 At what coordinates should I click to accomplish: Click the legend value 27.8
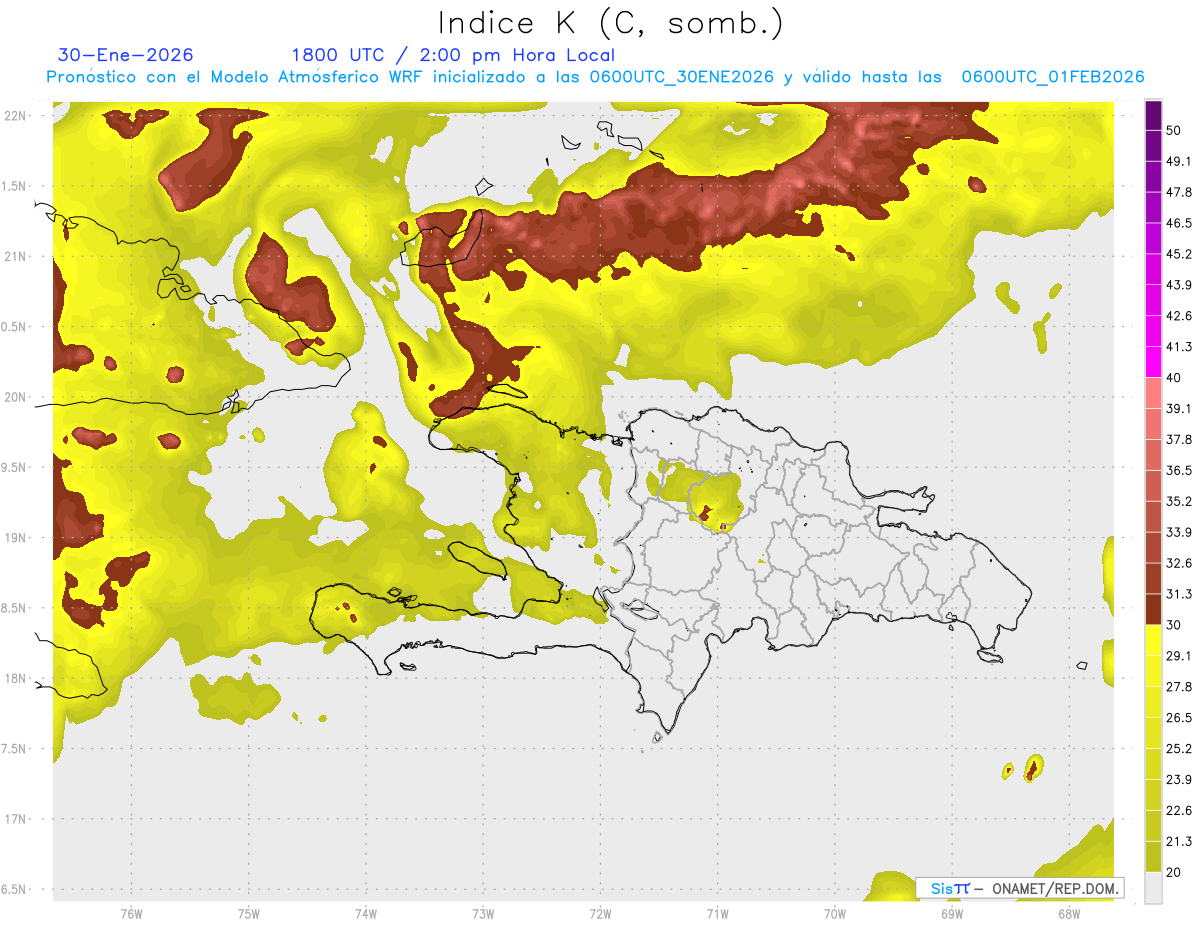click(1178, 687)
